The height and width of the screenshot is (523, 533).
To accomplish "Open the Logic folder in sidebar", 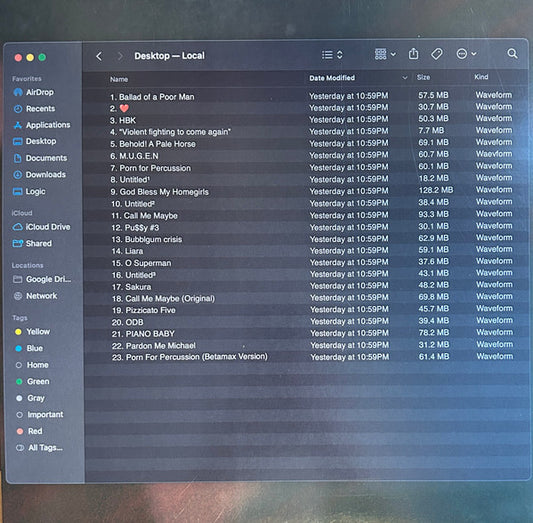I will tap(29, 191).
